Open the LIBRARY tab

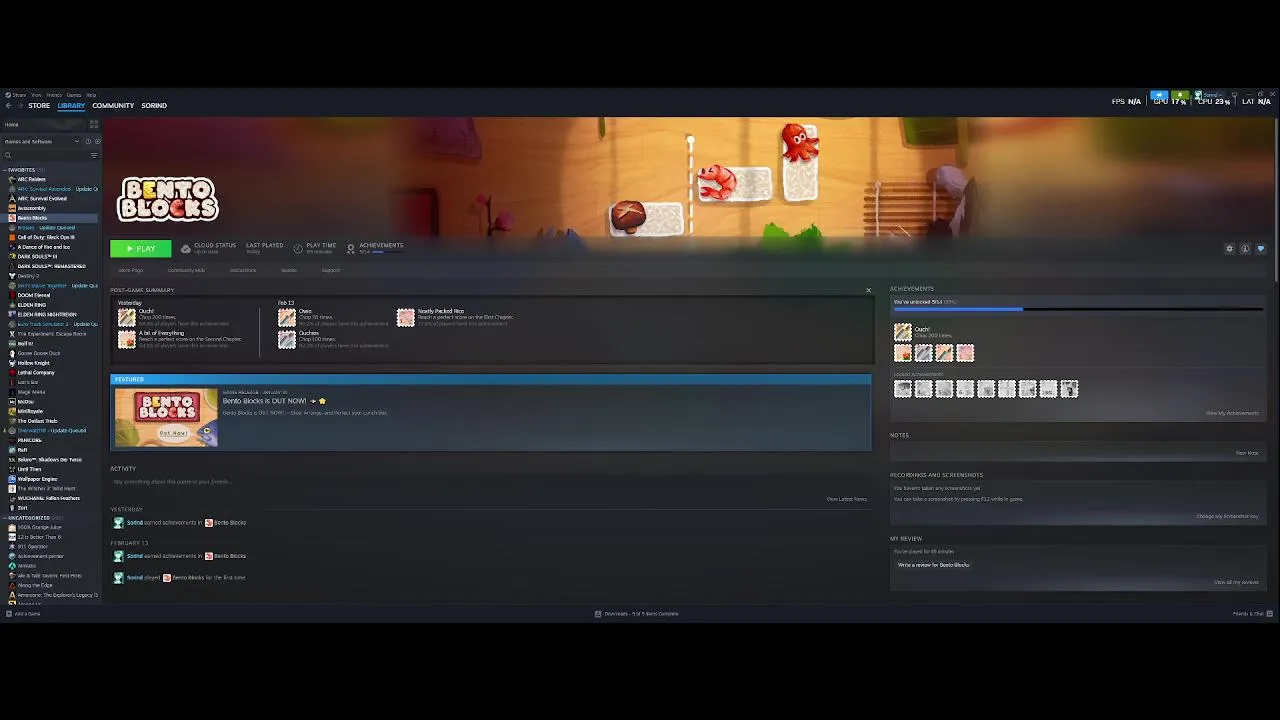click(71, 105)
